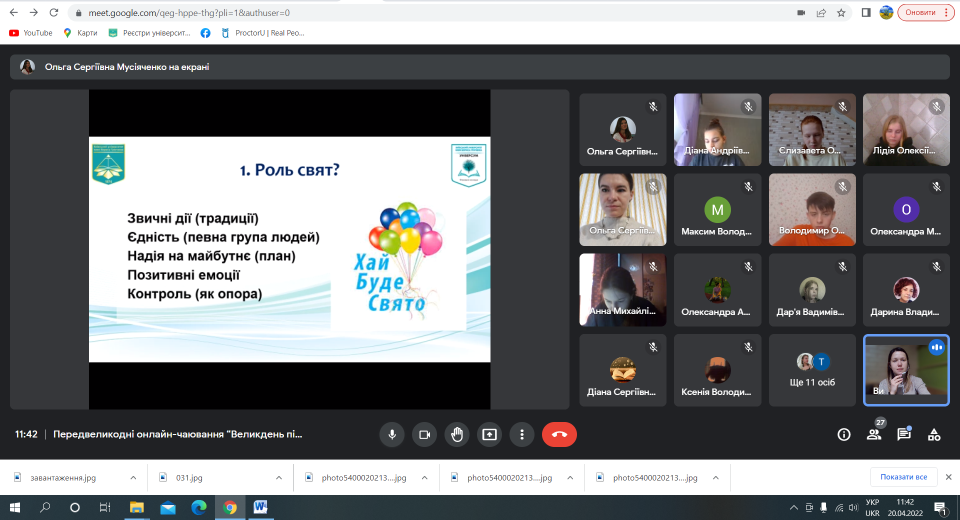Select Дар'я Вадимів... participant tile

click(x=812, y=290)
